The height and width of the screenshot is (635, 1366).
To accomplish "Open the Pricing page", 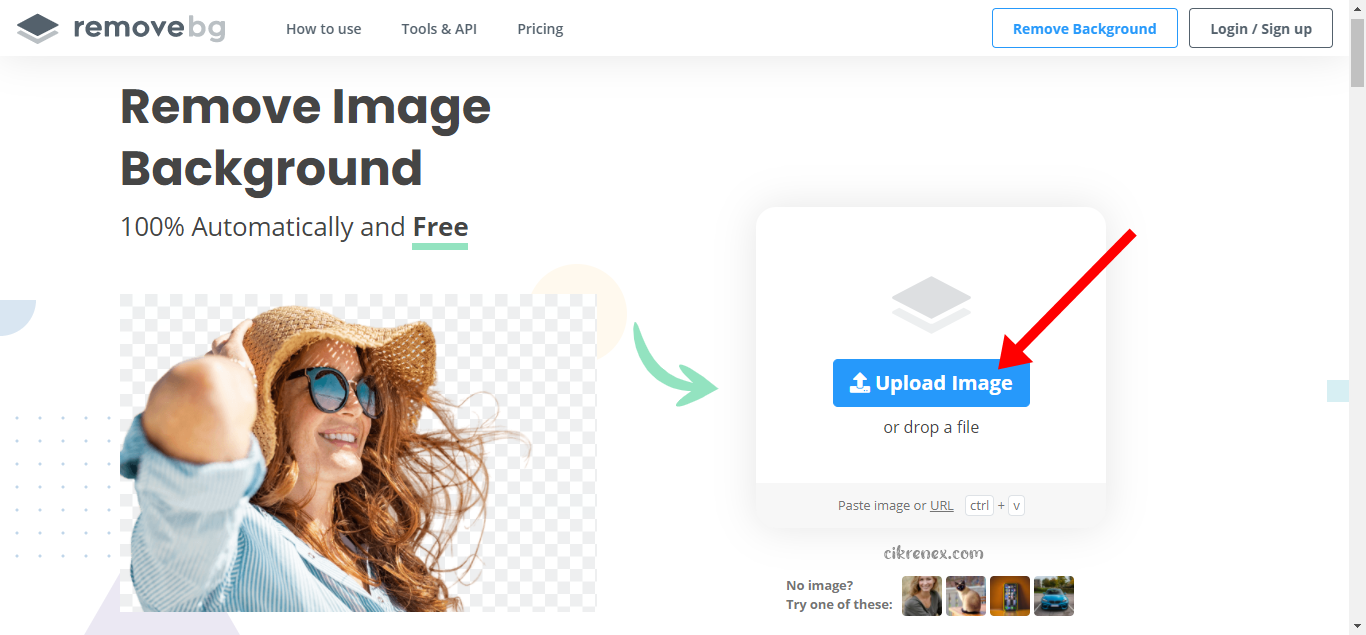I will click(539, 29).
